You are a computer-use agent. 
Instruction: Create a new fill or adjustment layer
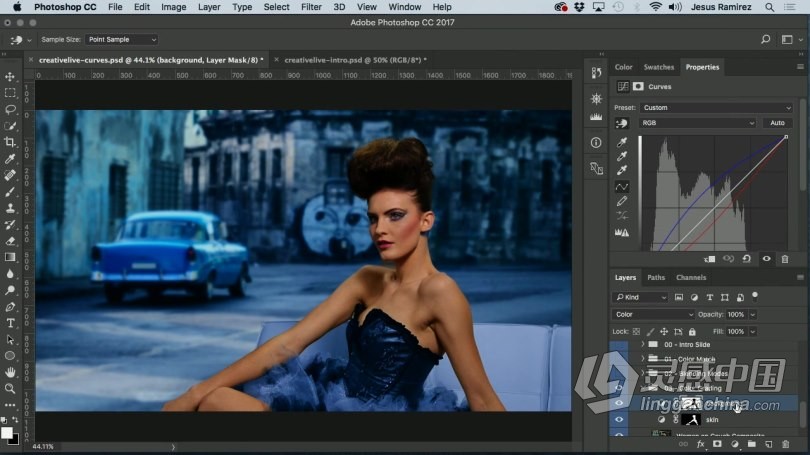click(735, 444)
